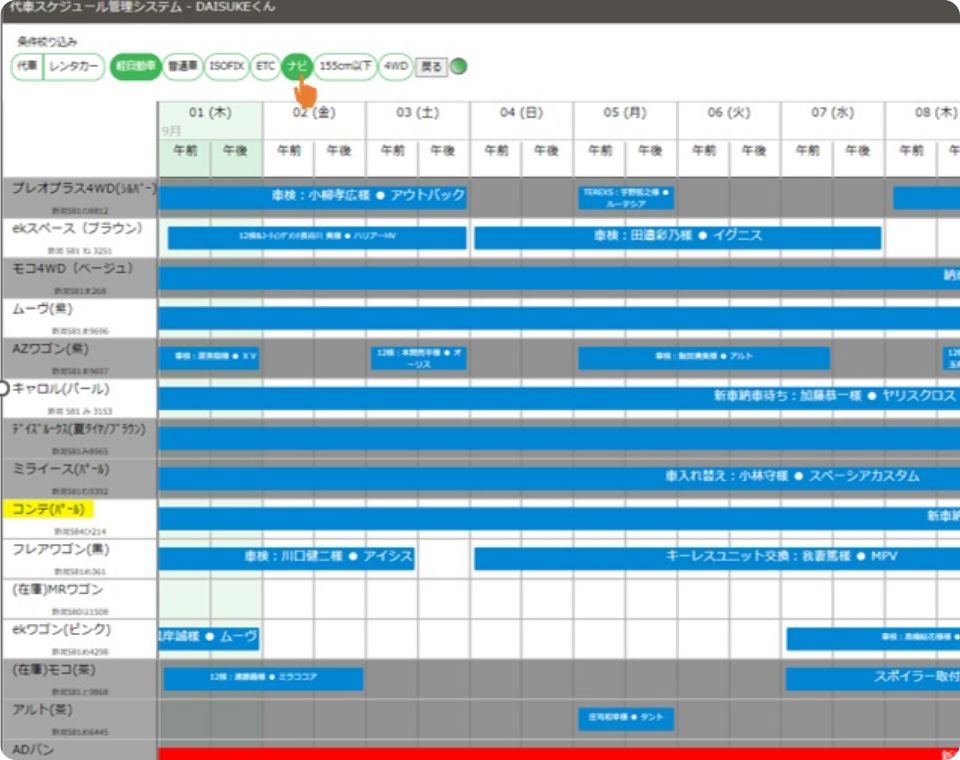Viewport: 960px width, 760px height.
Task: Open the タント booking on アルト row
Action: click(x=626, y=719)
